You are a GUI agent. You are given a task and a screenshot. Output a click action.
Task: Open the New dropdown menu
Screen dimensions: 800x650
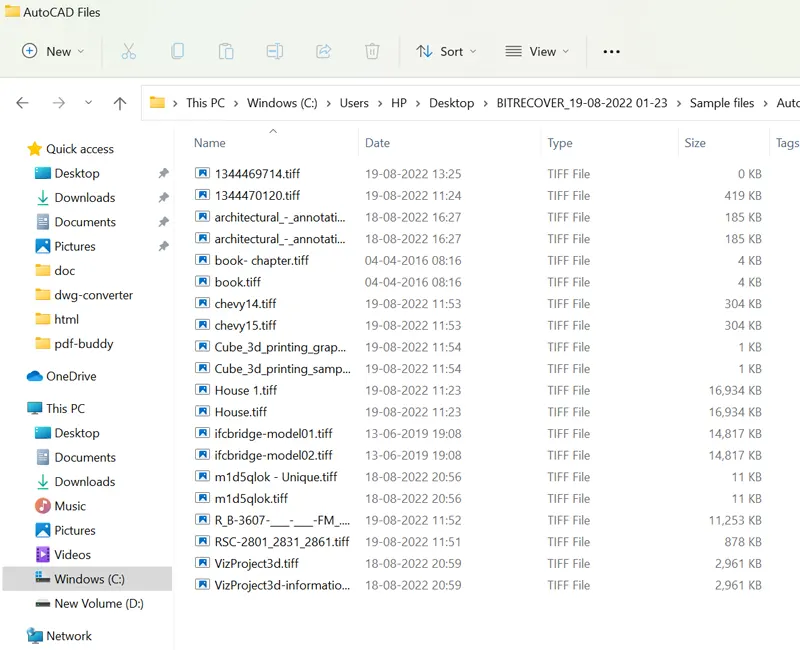tap(53, 51)
